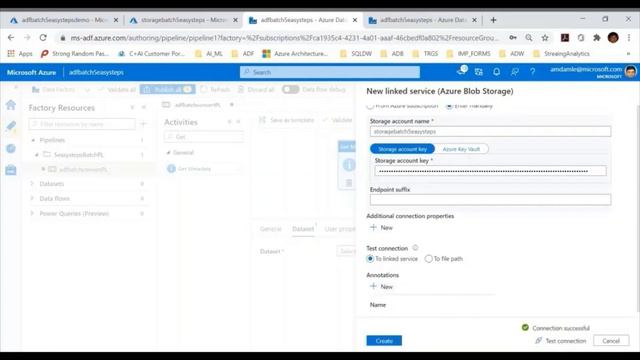Open the ADF bookmark folder
The width and height of the screenshot is (640, 360).
tap(242, 53)
